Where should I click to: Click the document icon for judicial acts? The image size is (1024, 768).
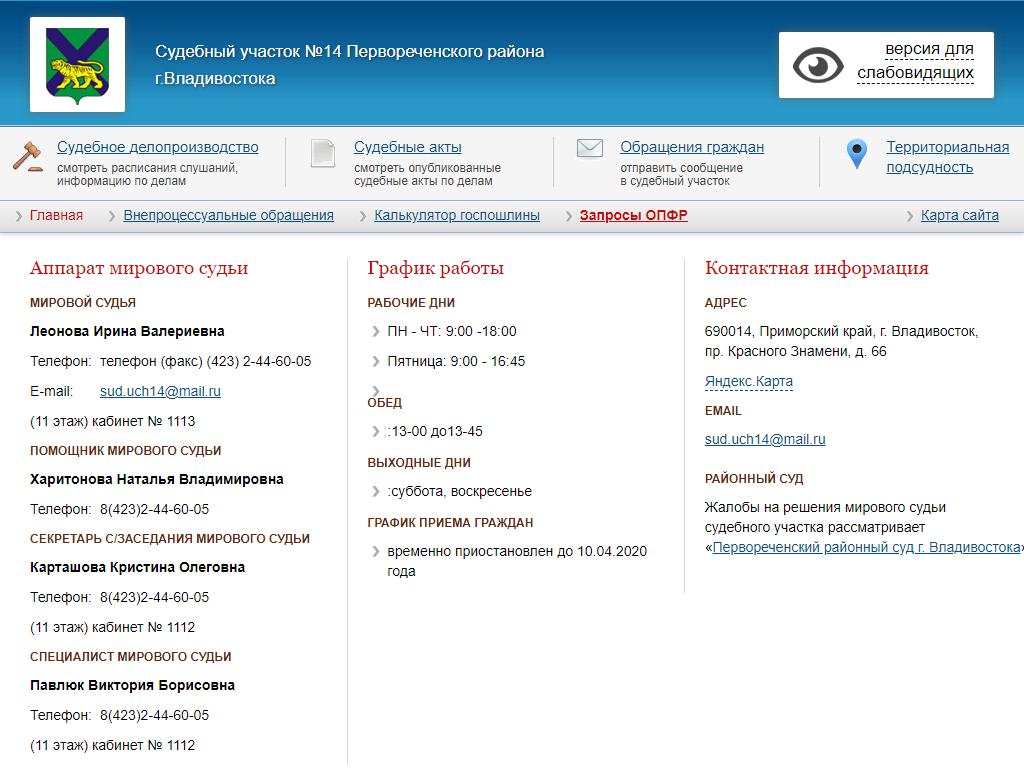[x=323, y=153]
